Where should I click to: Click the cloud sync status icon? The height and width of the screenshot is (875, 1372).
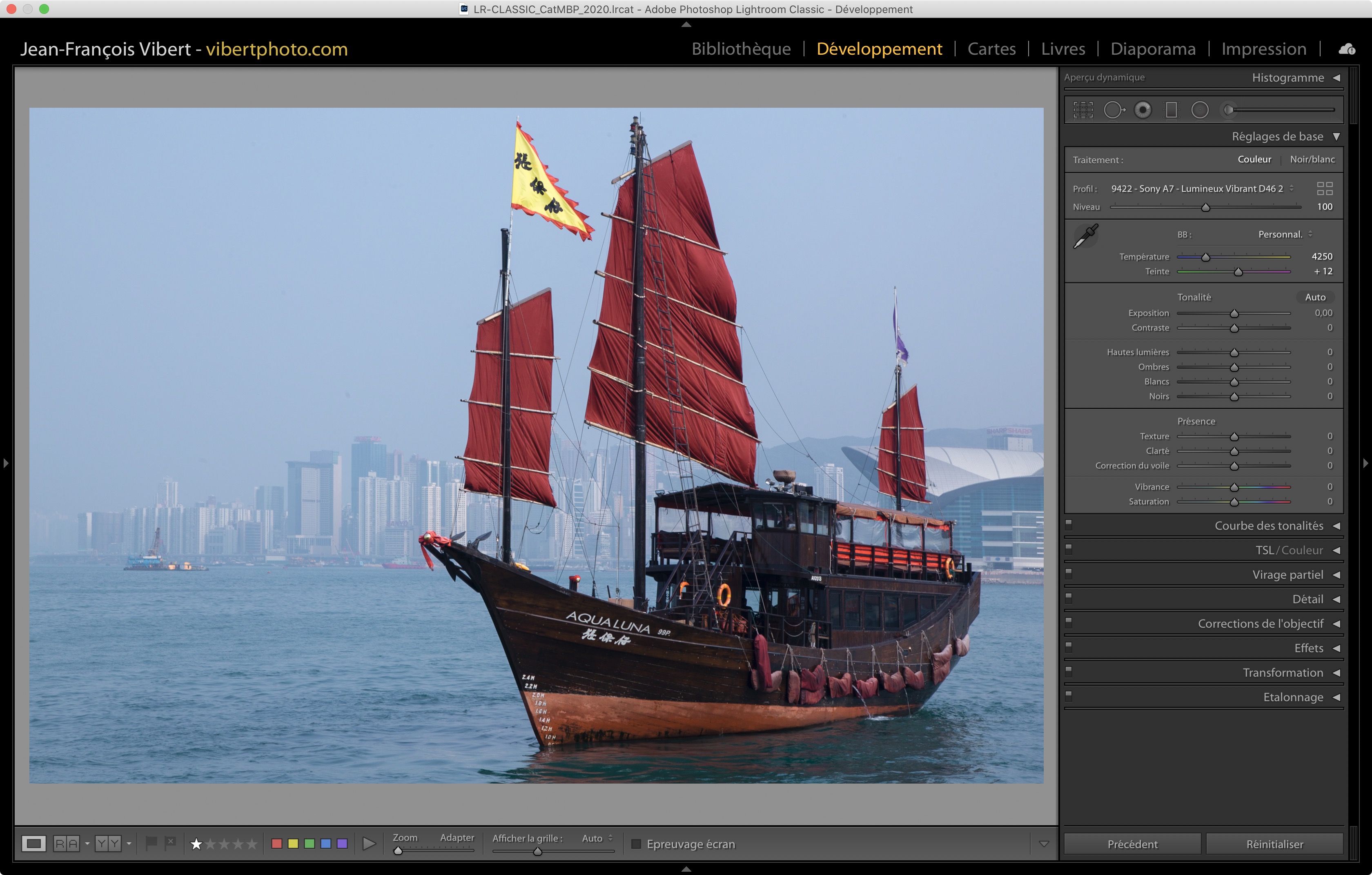click(x=1347, y=49)
